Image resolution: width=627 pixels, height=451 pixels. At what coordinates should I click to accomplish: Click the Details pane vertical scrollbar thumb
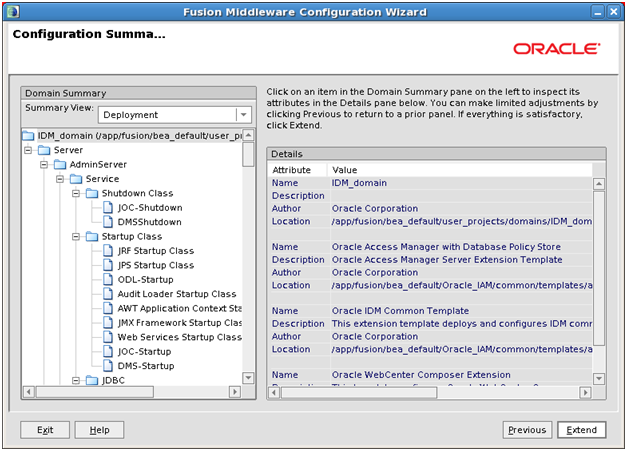599,268
